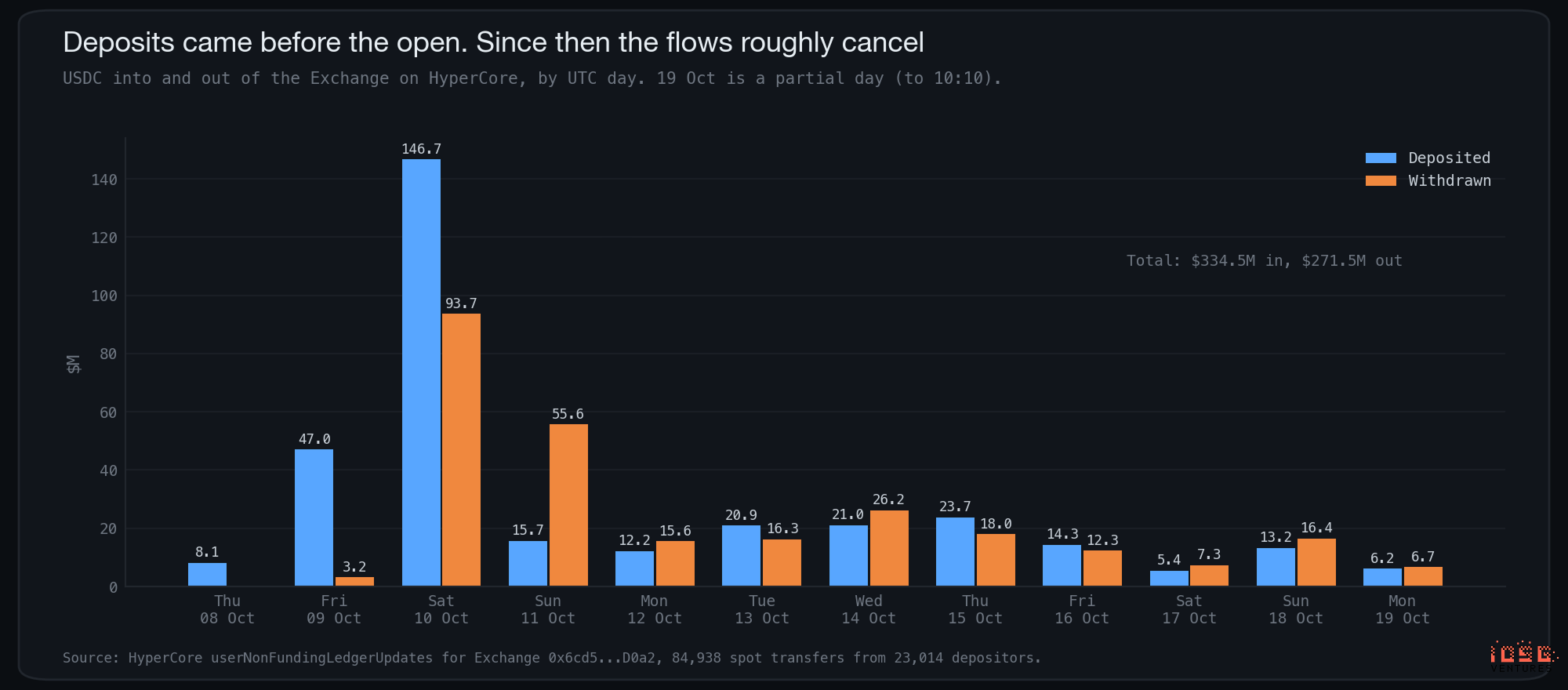Select the 8.1 deposited bar for Thu 08 Oct

click(207, 574)
